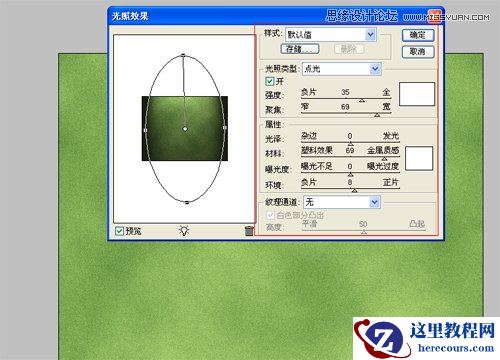Image resolution: width=500 pixels, height=360 pixels.
Task: Click the 曝光过度 label
Action: [x=383, y=166]
